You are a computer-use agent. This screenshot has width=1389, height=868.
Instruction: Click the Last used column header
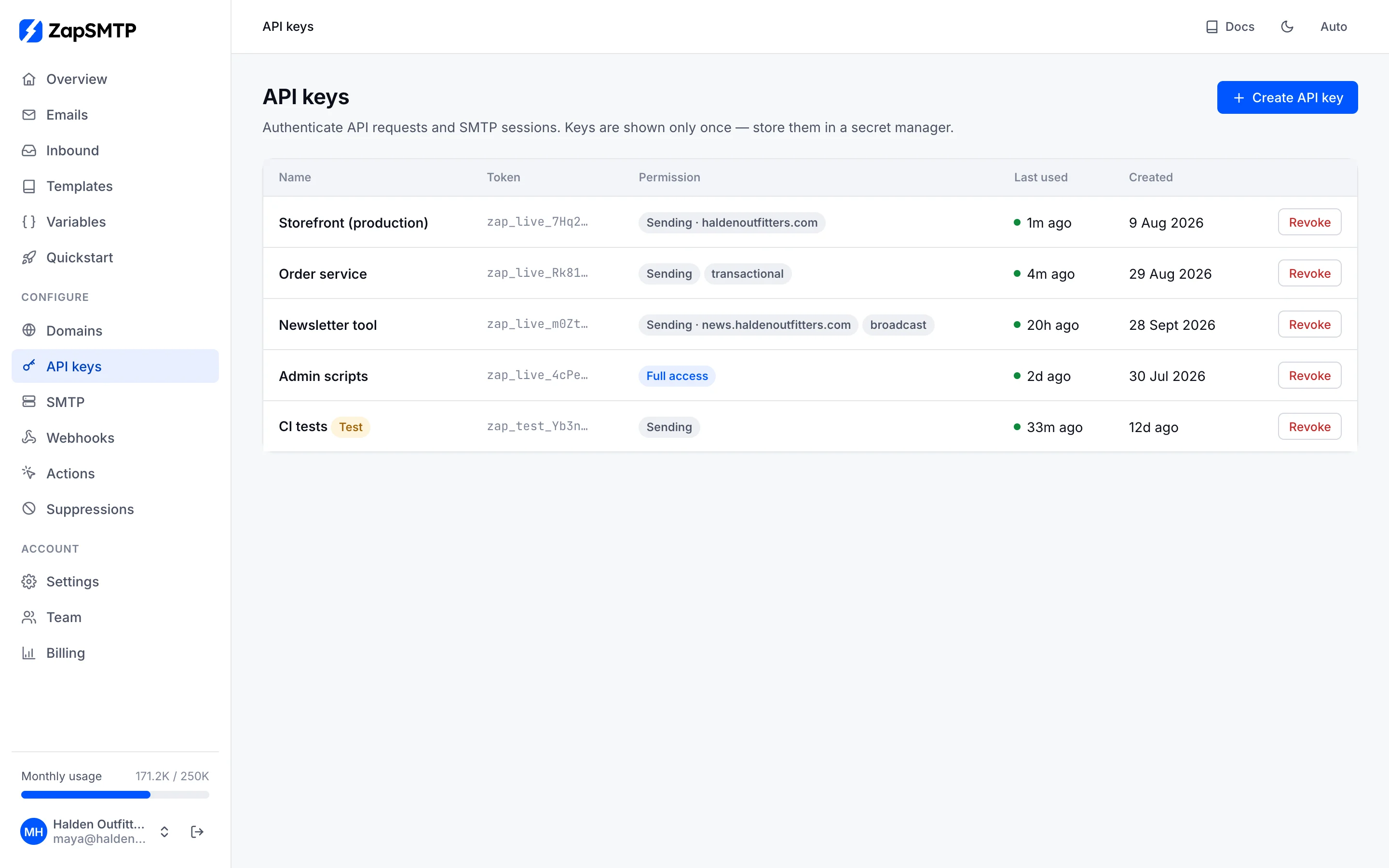click(x=1041, y=177)
